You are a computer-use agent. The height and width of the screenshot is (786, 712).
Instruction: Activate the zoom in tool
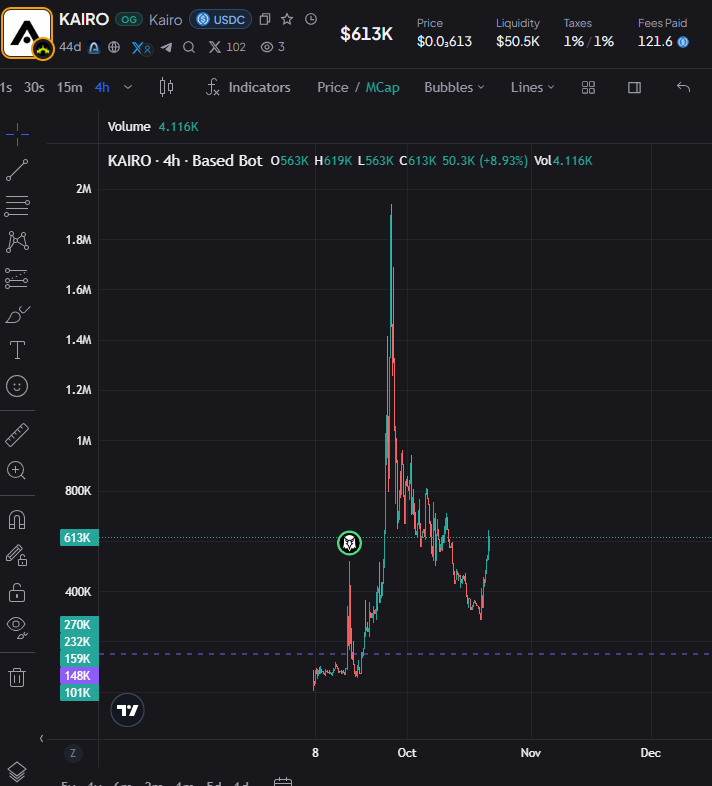[x=17, y=470]
